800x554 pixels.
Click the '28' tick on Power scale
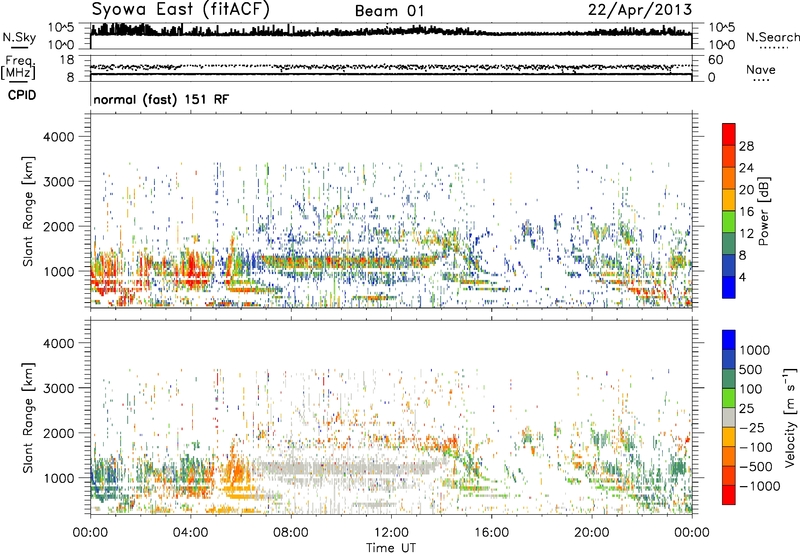[746, 146]
